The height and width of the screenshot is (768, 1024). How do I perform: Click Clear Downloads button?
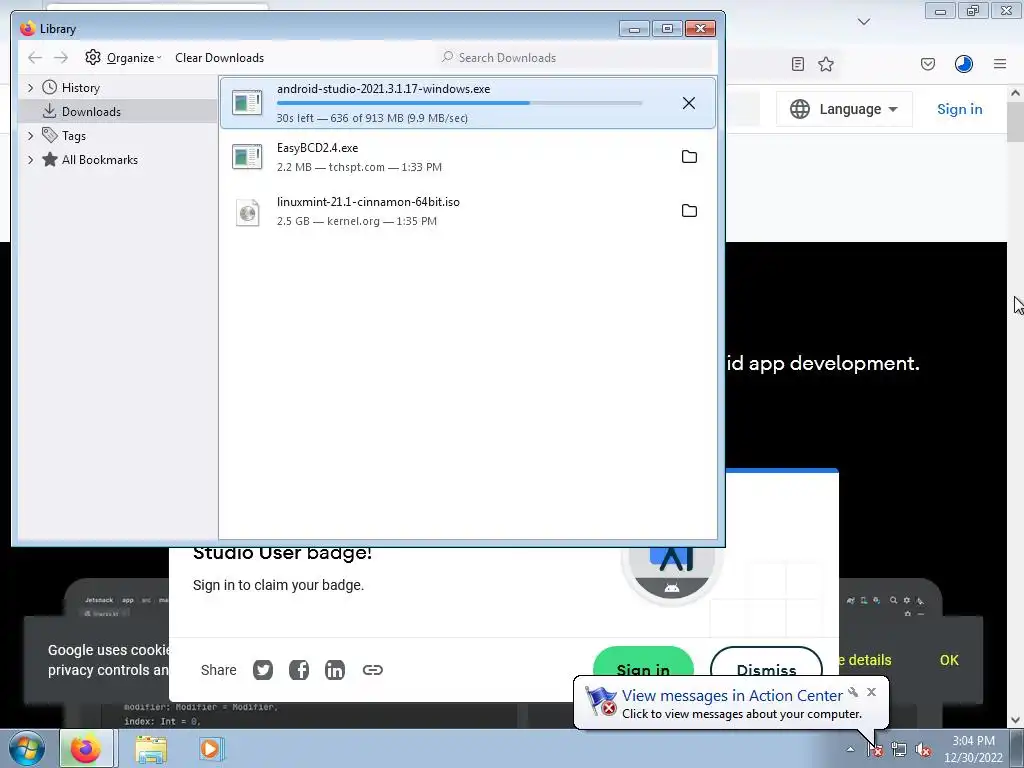[219, 57]
